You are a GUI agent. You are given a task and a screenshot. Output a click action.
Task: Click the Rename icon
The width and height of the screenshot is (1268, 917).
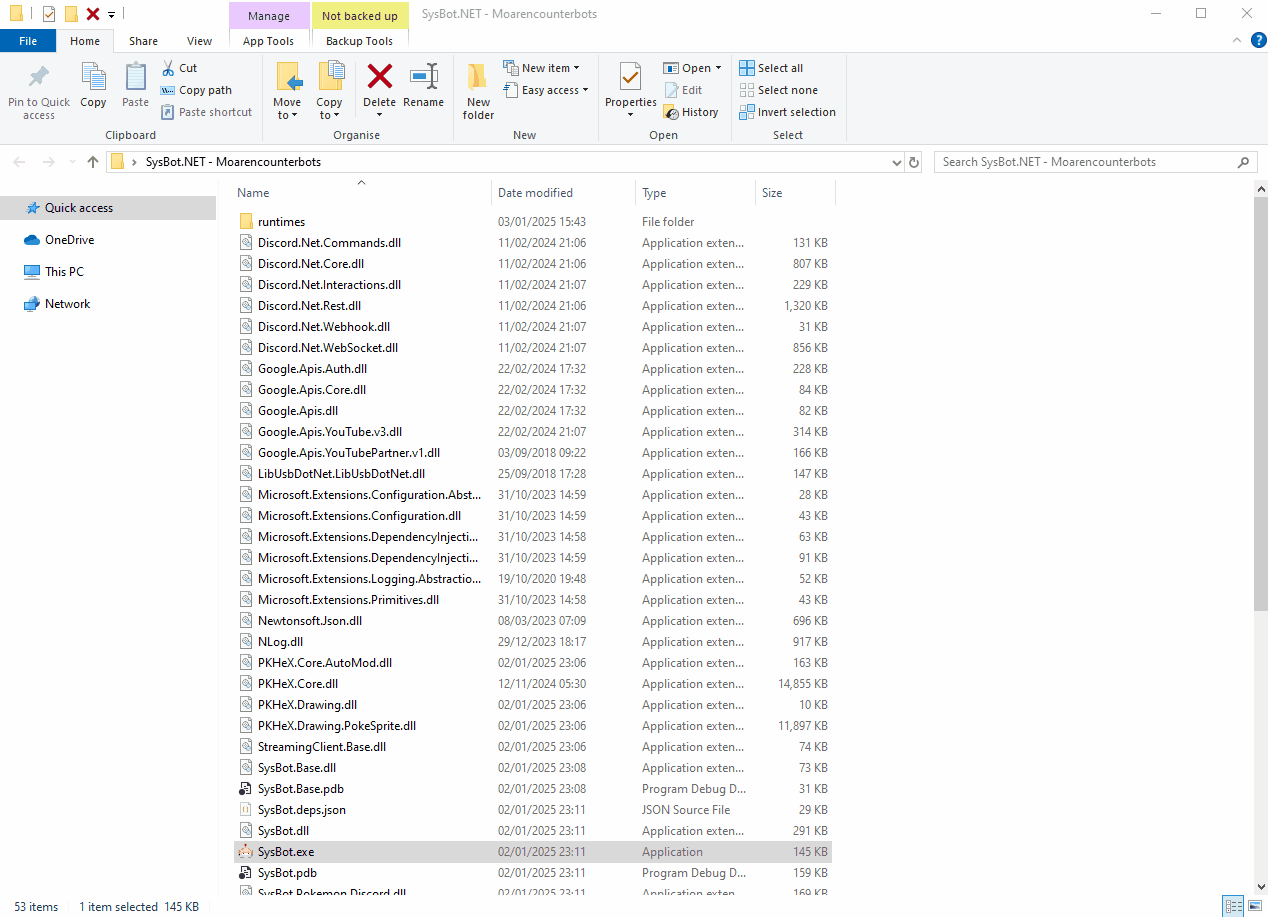point(424,76)
